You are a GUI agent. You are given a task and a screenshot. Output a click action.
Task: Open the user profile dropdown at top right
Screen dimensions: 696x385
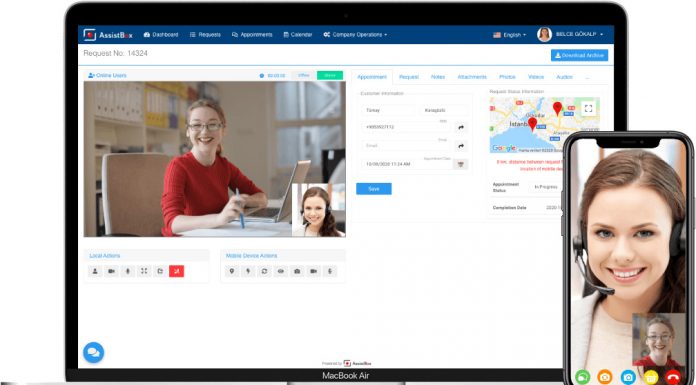(571, 34)
